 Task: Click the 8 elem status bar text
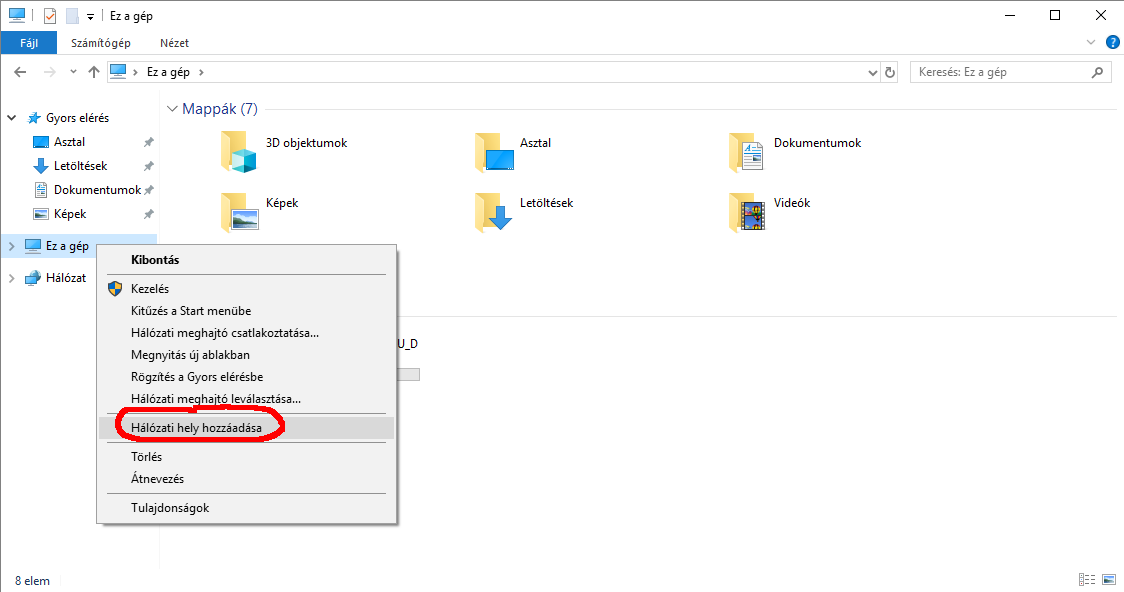[32, 581]
